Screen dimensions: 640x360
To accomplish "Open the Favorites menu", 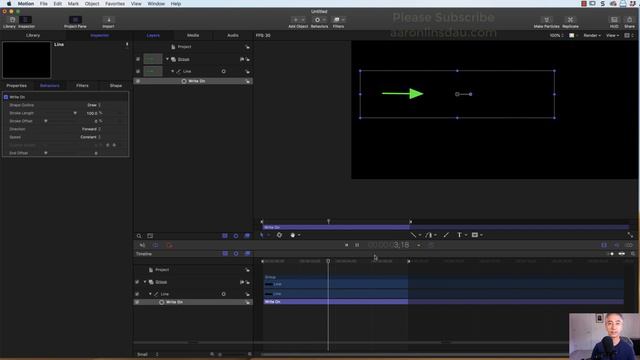I will [x=115, y=4].
